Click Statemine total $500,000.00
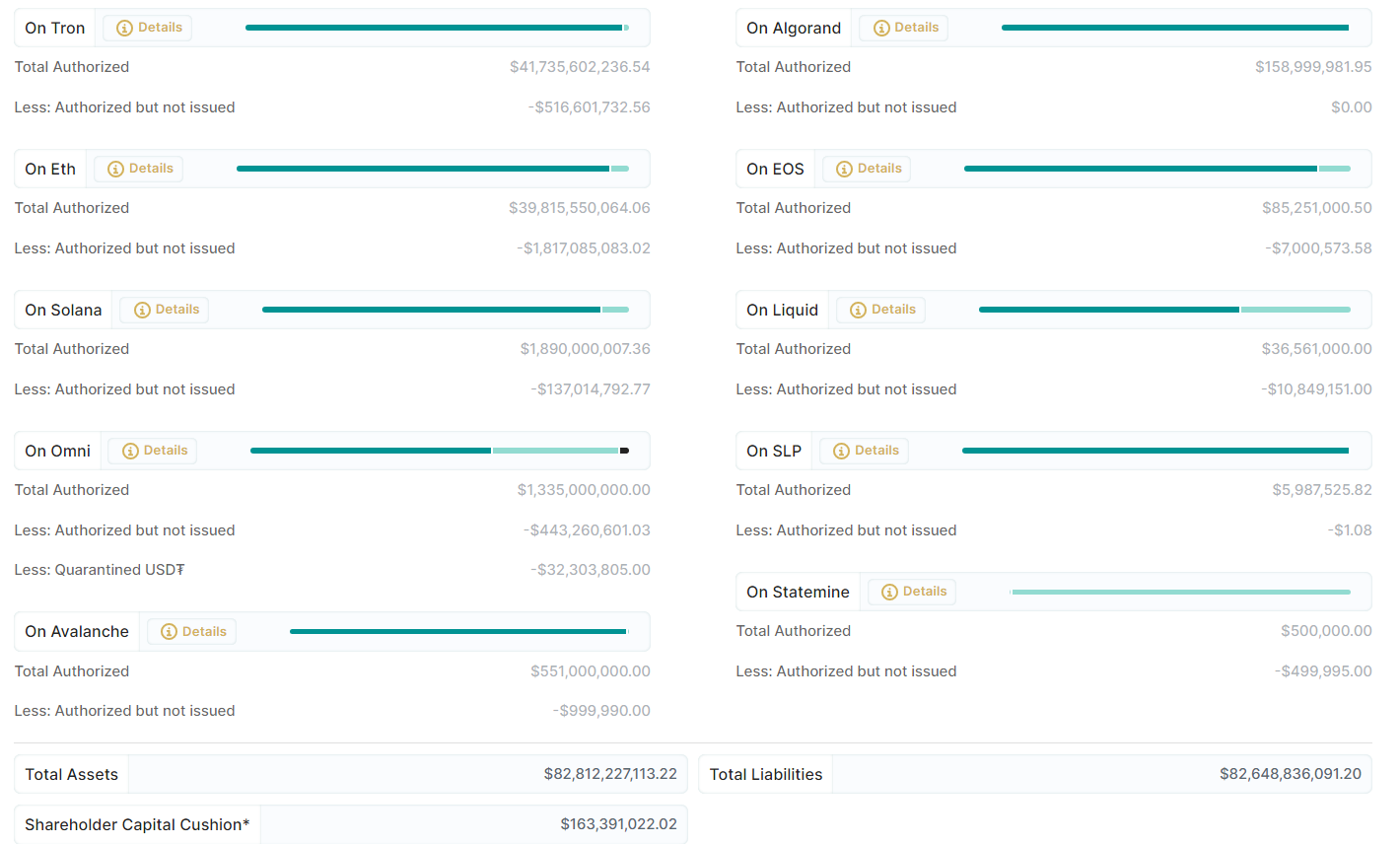The image size is (1400, 844). tap(1326, 631)
